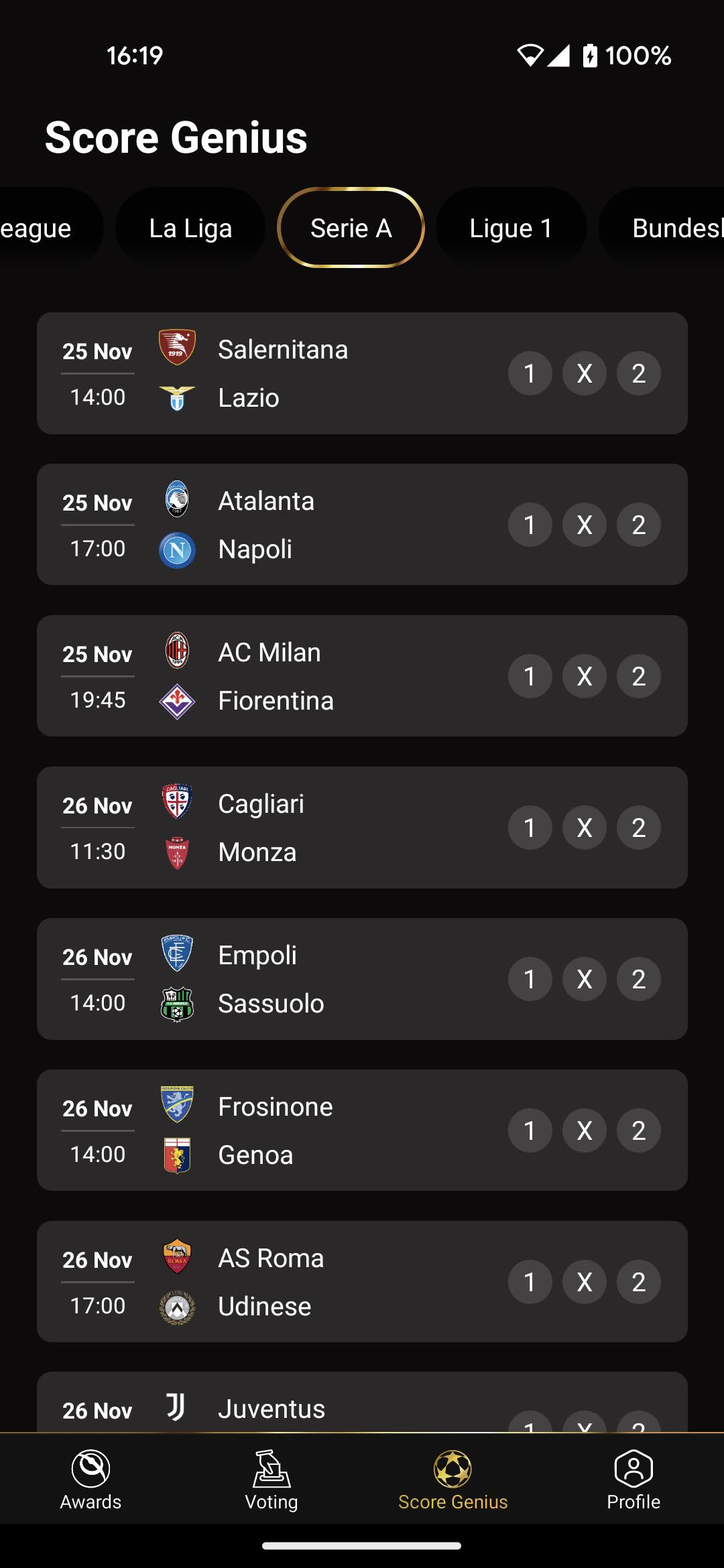
Task: Tap the Napoli club crest
Action: [x=177, y=550]
